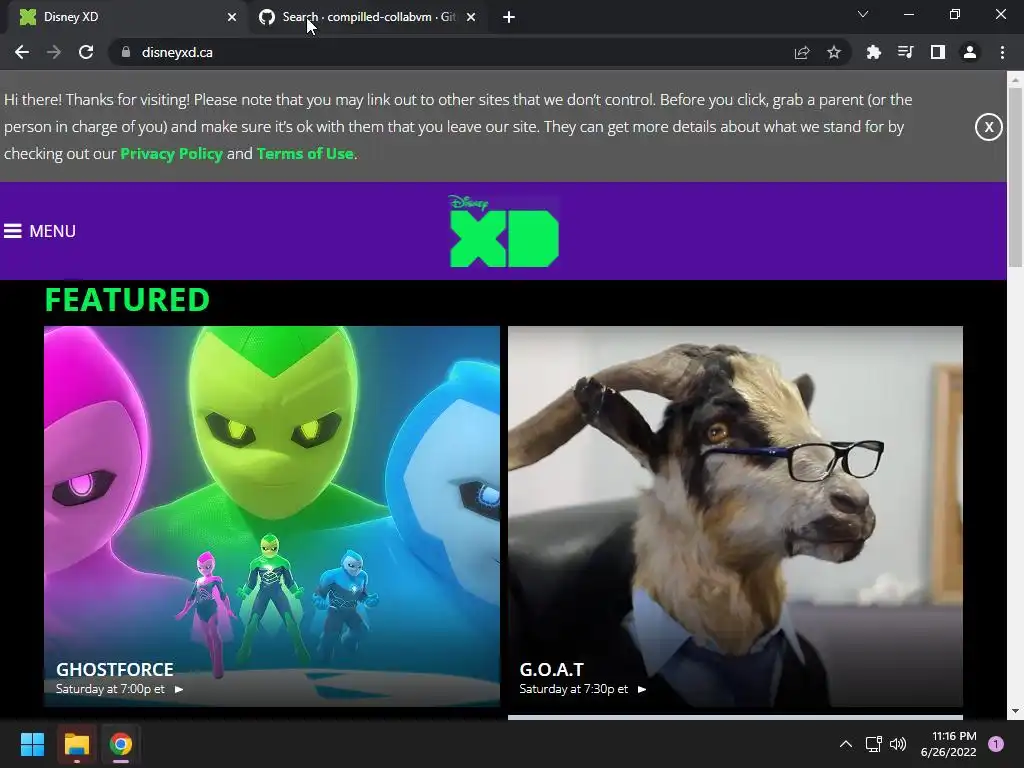Open the site hamburger MENU
Image resolution: width=1024 pixels, height=768 pixels.
point(40,231)
